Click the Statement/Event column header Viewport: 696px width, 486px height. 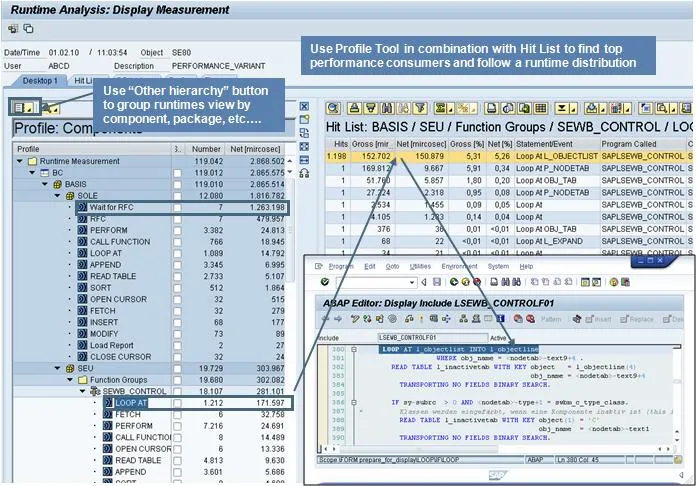point(556,144)
